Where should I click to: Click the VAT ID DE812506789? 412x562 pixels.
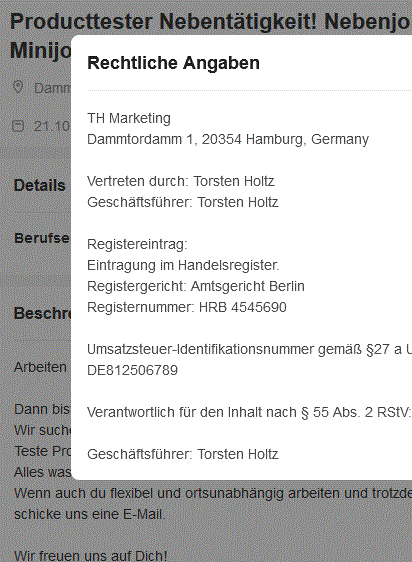pos(132,370)
